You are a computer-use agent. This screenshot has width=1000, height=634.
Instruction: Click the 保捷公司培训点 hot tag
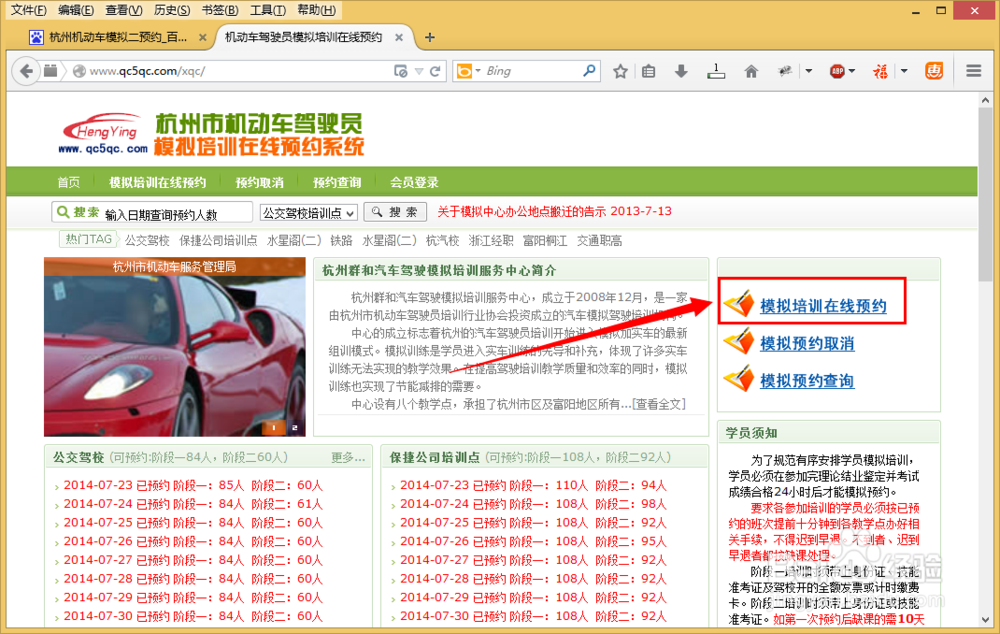[218, 240]
